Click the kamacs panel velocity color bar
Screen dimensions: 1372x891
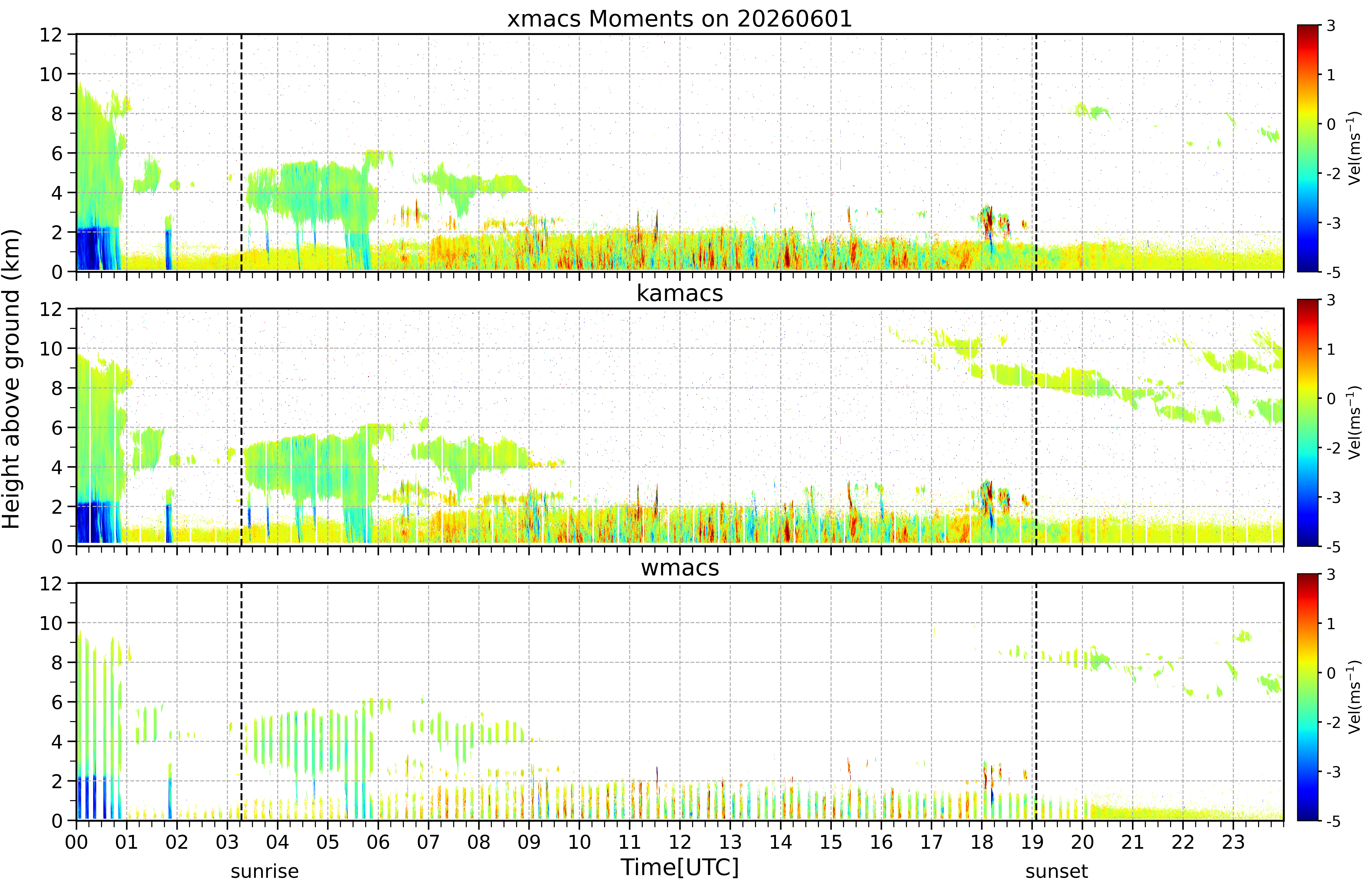click(1307, 423)
